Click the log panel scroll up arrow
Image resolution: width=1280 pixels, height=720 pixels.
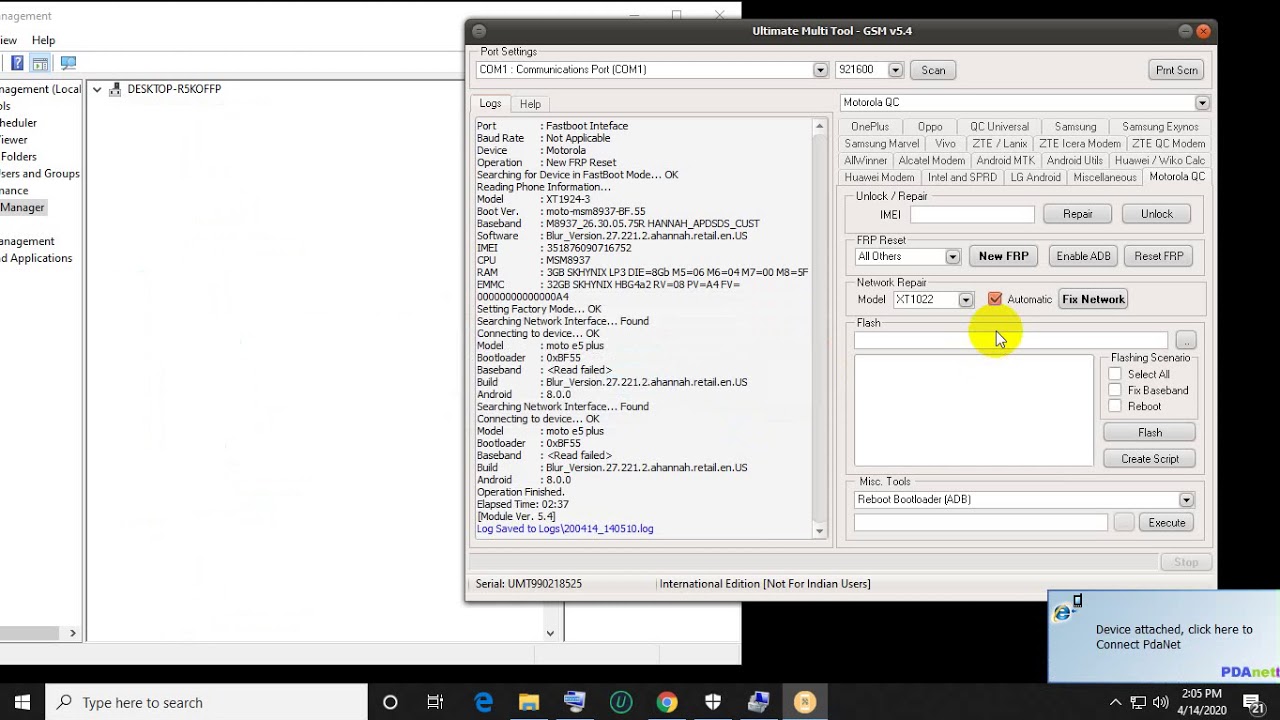(820, 126)
